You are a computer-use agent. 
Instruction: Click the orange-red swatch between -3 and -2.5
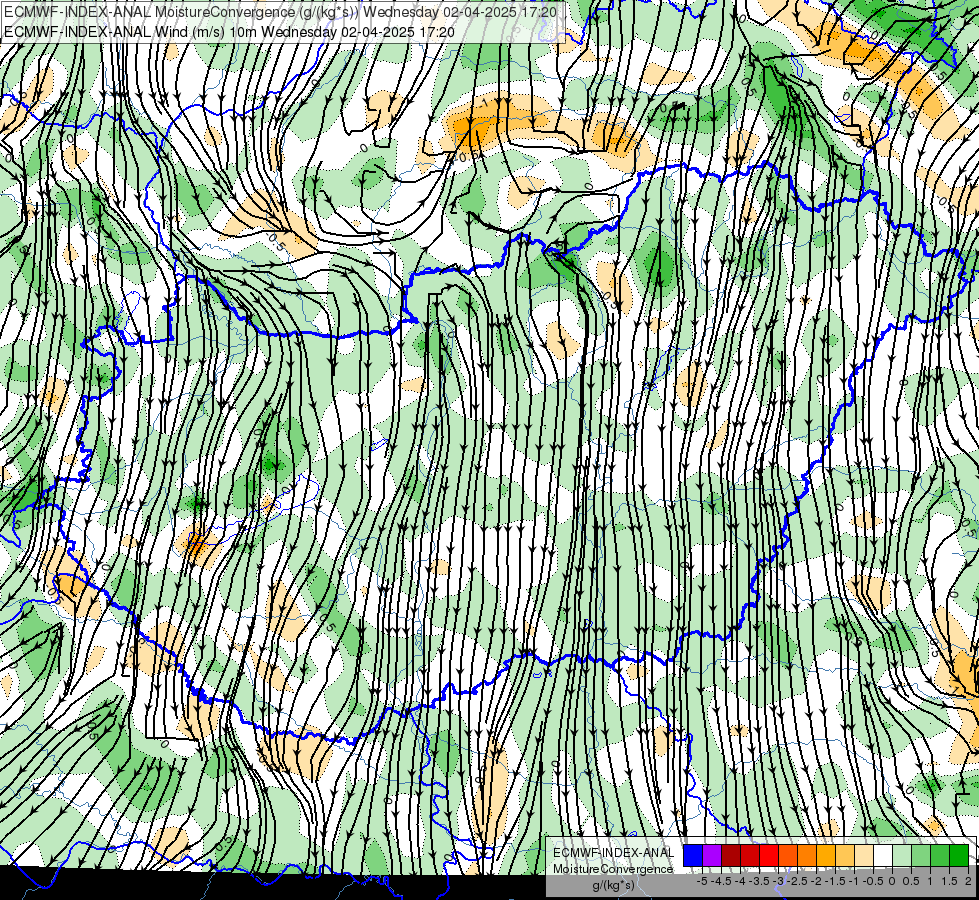pyautogui.click(x=788, y=856)
